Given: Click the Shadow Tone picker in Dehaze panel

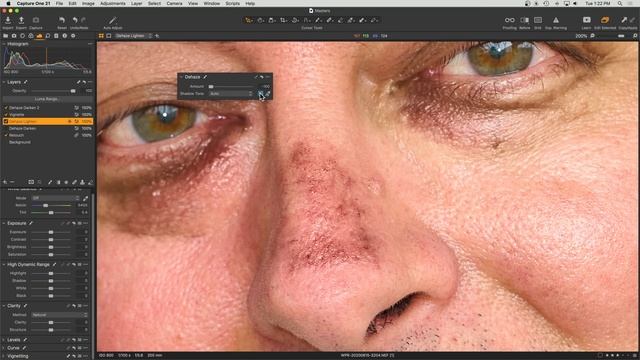Looking at the screenshot, I should pos(268,94).
